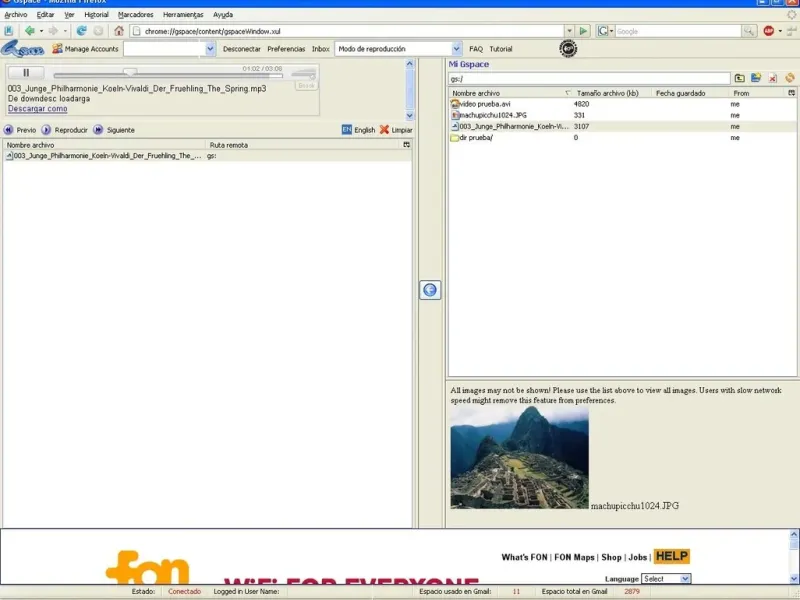The image size is (800, 600).
Task: Click the Gspace logo in the toolbar
Action: tap(22, 49)
